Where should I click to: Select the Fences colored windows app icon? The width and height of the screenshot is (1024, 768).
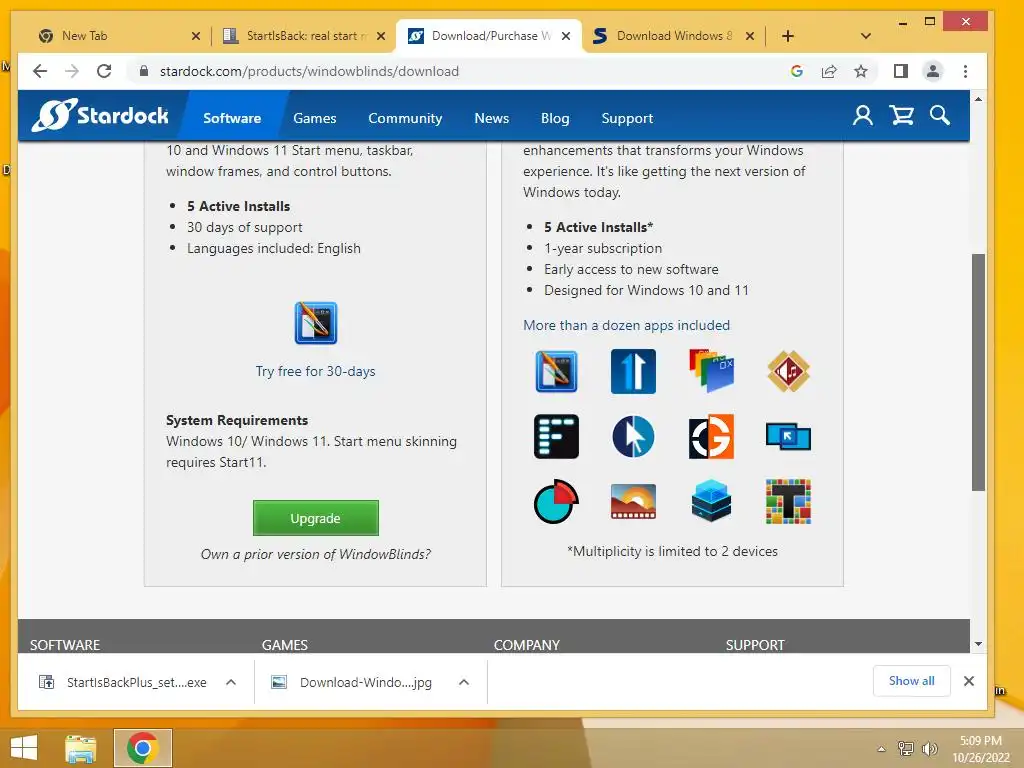(x=711, y=370)
